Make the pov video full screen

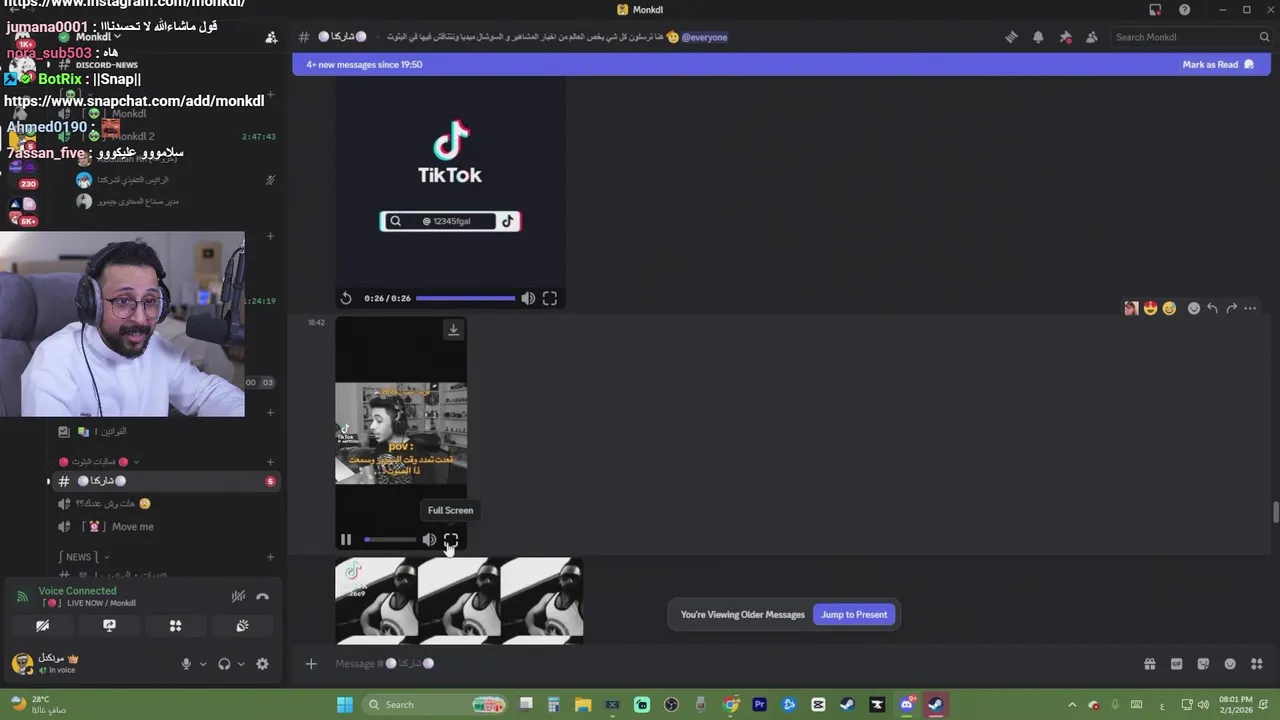click(x=451, y=540)
